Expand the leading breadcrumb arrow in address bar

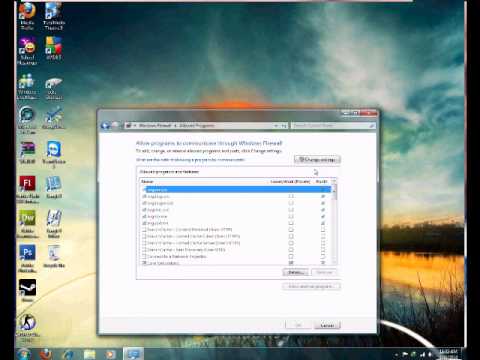click(135, 126)
